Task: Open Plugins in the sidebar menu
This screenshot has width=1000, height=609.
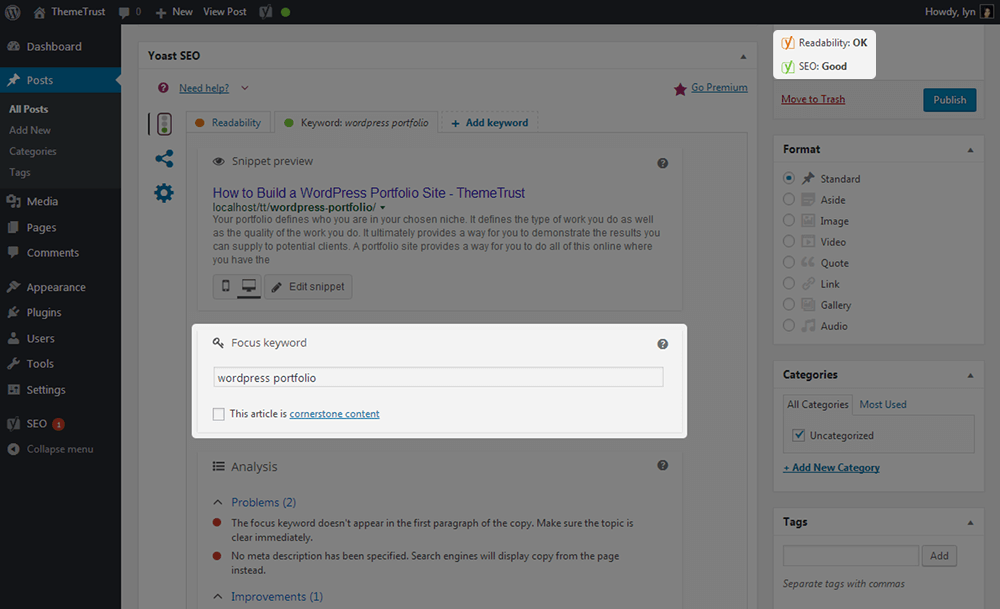Action: (44, 313)
